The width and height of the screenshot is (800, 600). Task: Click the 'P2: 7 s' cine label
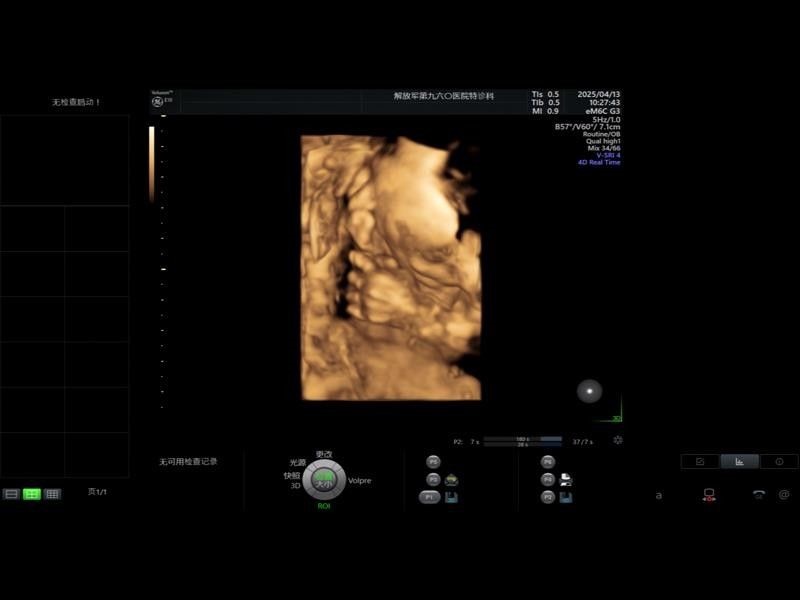pyautogui.click(x=466, y=442)
